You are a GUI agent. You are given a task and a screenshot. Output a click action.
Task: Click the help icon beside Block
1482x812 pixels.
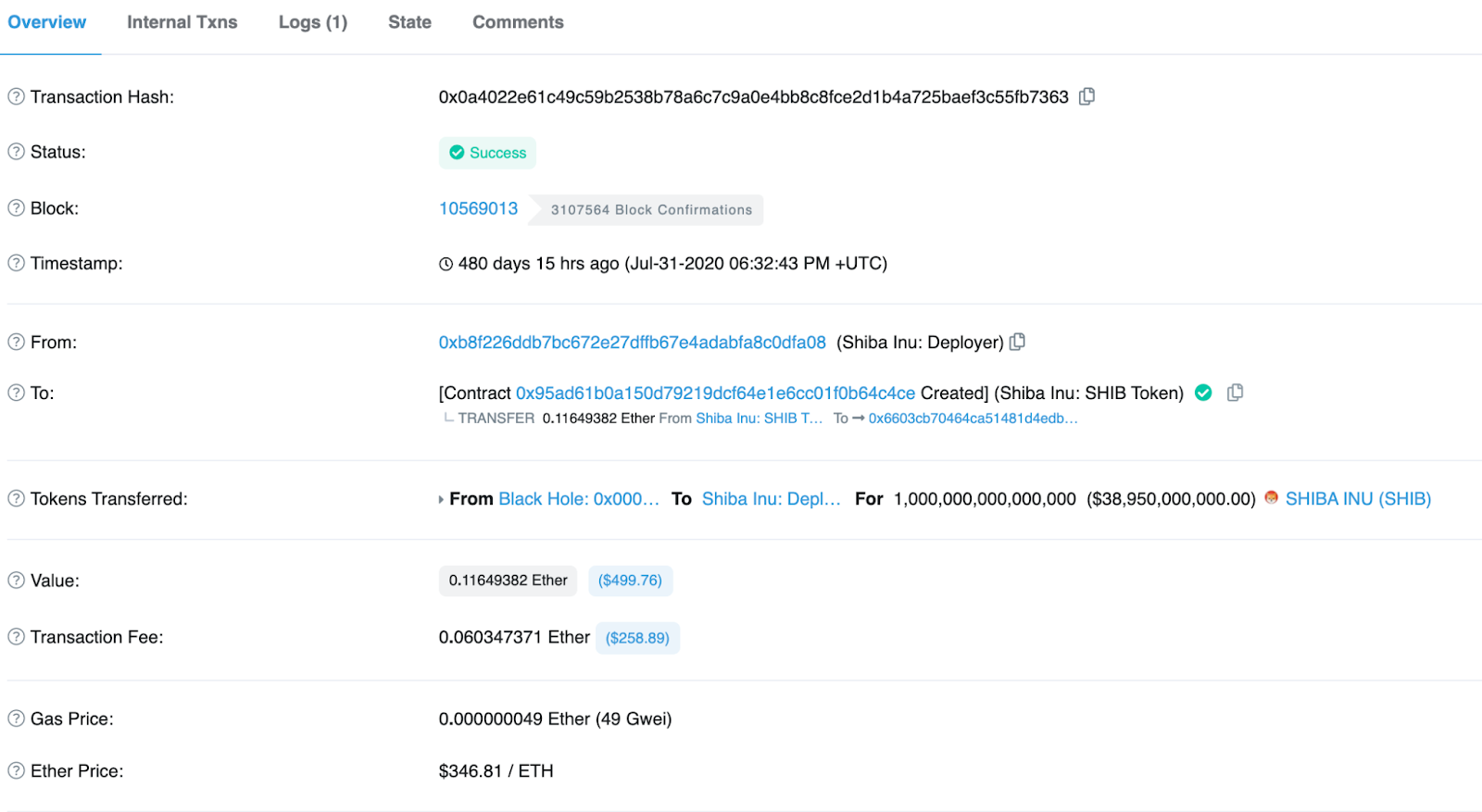(16, 208)
